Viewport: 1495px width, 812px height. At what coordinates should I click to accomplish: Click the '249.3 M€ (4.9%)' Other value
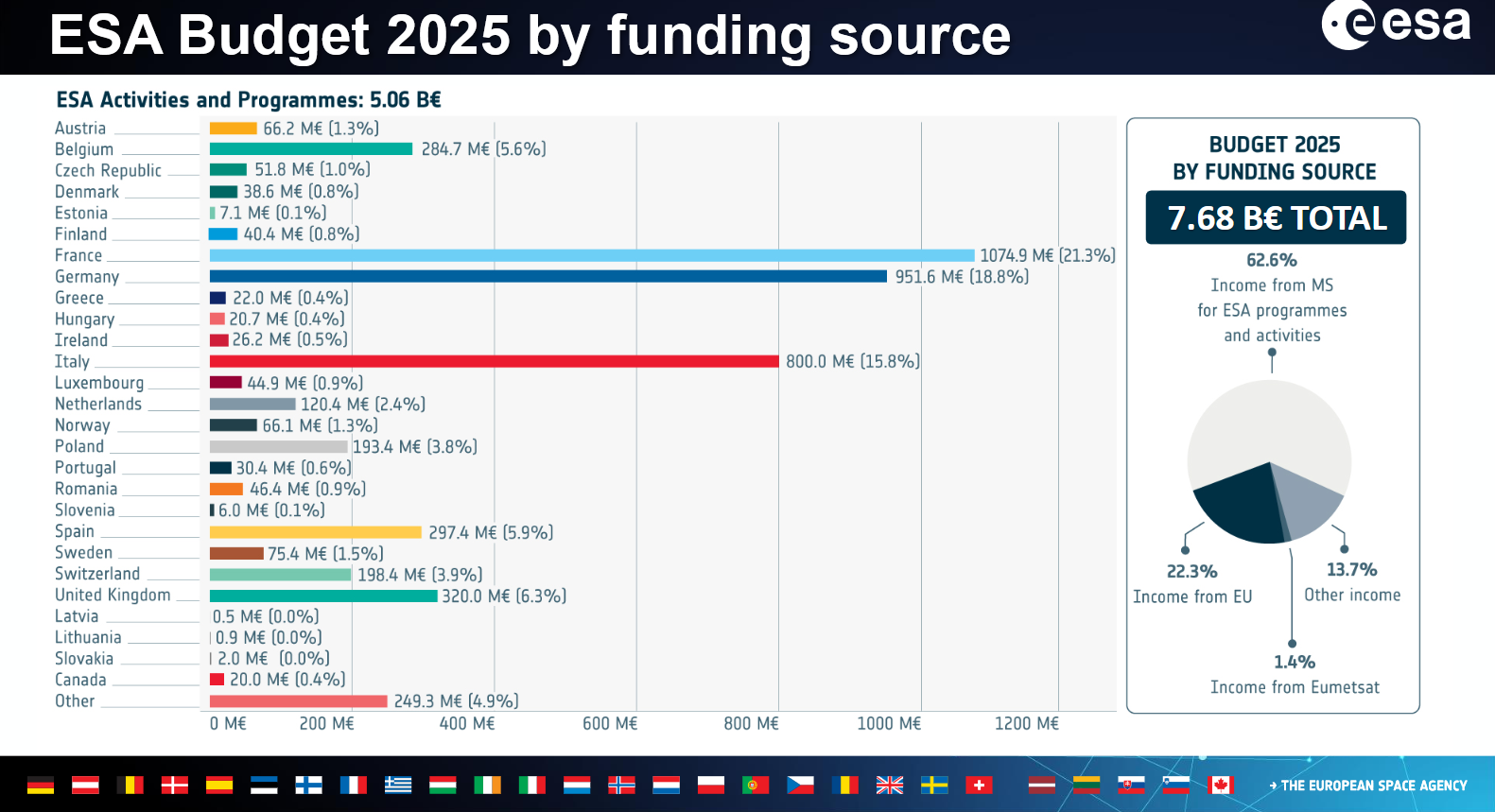[457, 701]
